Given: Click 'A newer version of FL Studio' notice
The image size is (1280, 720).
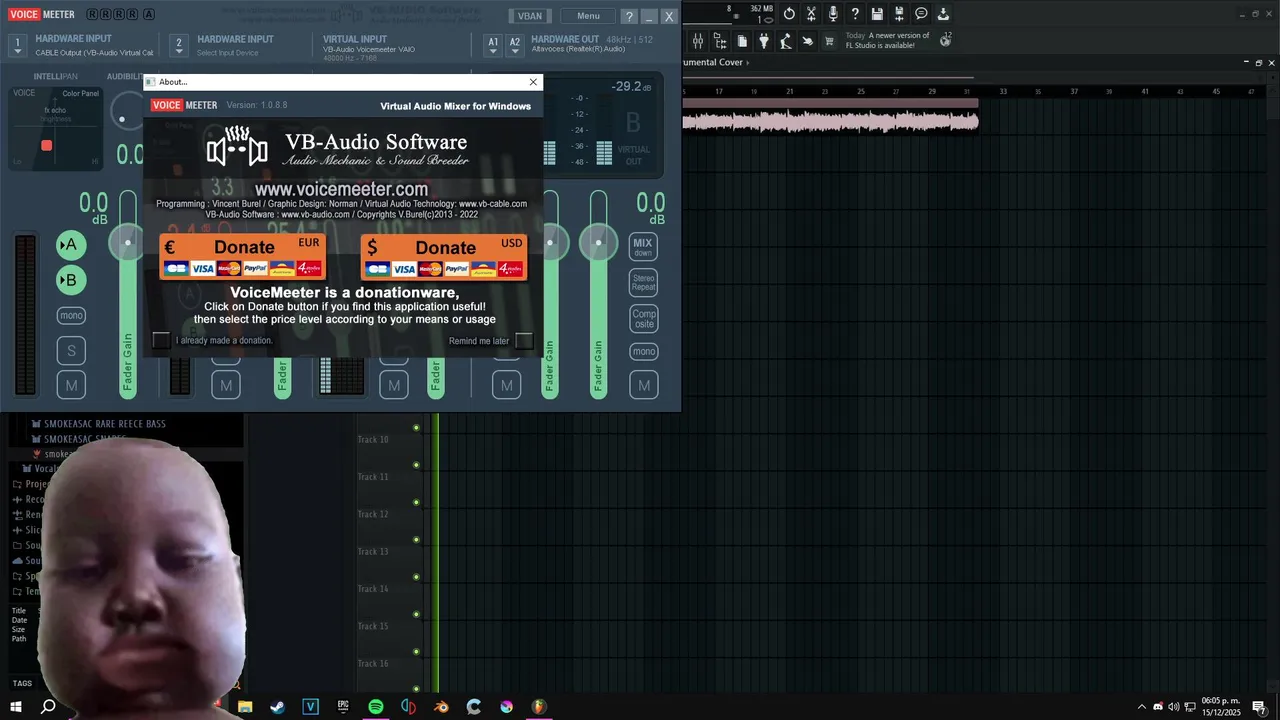Looking at the screenshot, I should tap(887, 40).
